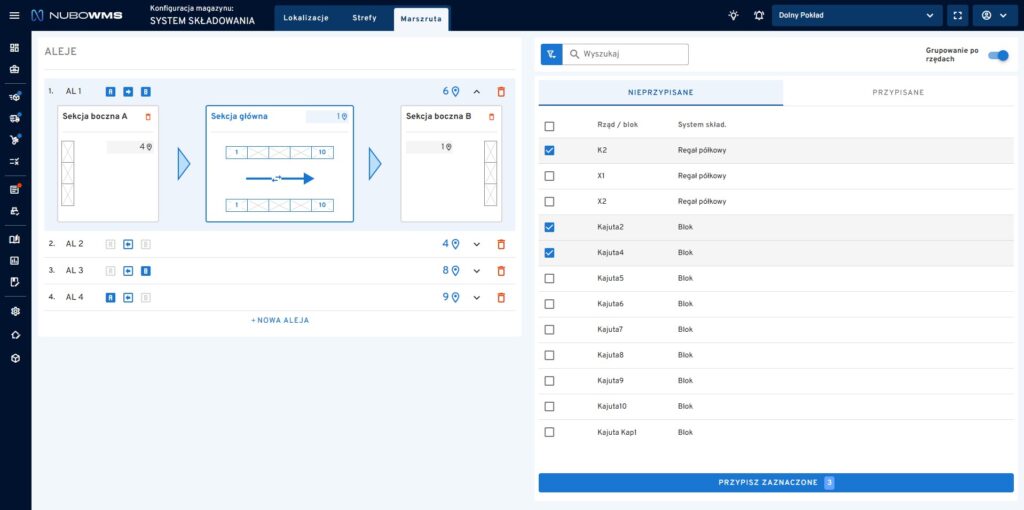
Task: Uncheck the K2 row checkbox
Action: click(x=549, y=151)
